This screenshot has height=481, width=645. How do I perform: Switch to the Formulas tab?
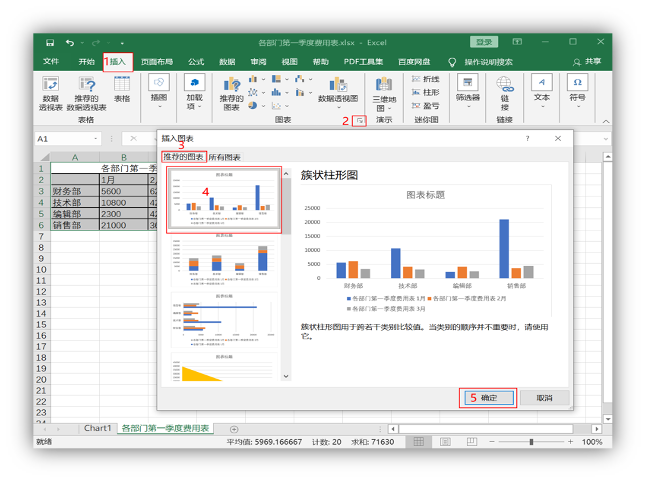pos(196,62)
